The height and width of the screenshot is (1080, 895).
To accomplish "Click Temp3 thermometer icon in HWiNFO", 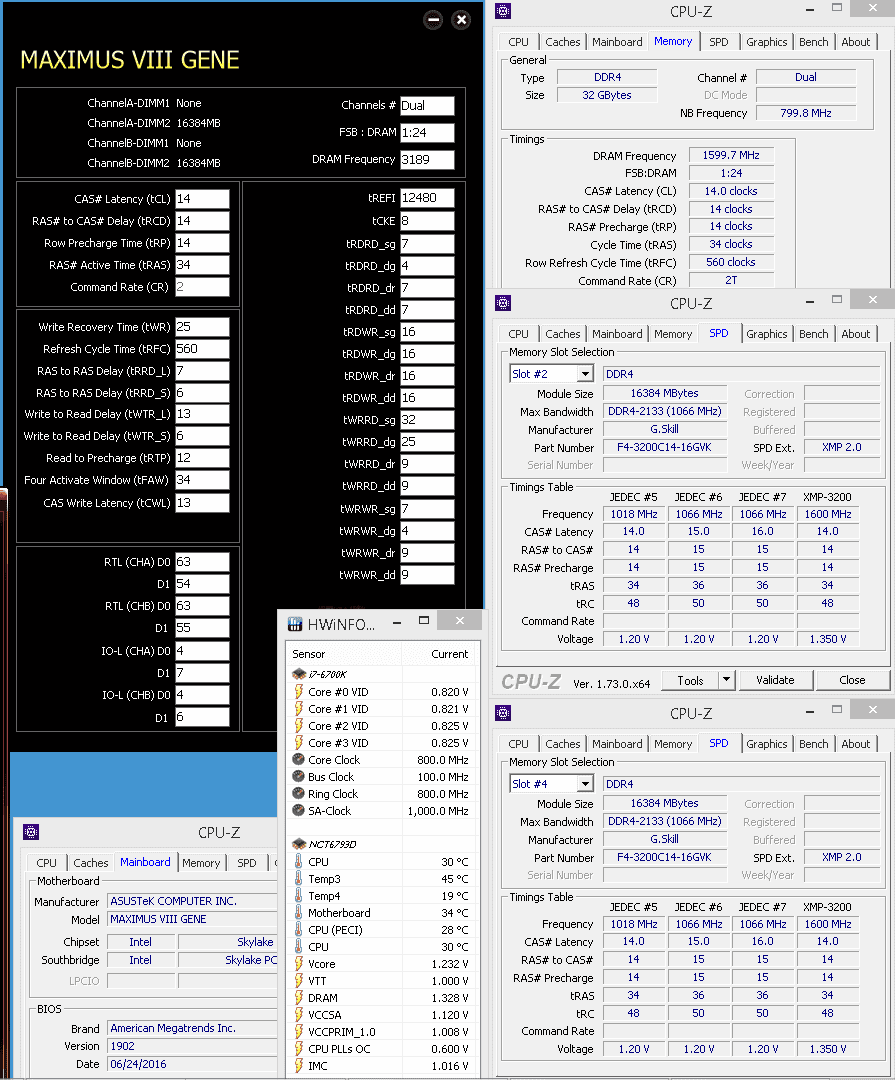I will point(298,879).
